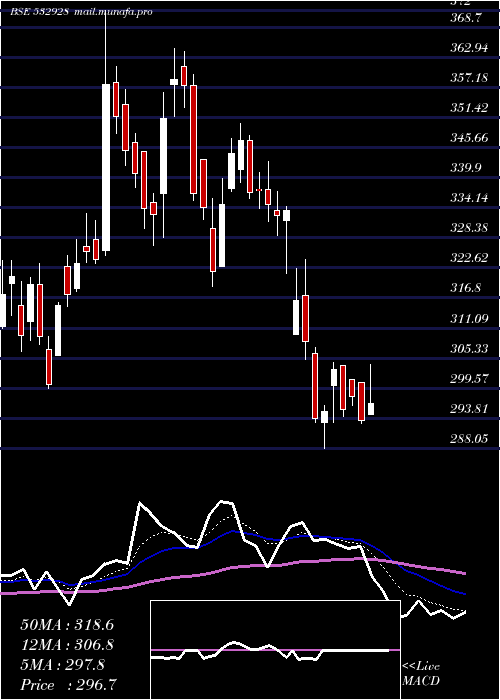
Task: Click the tallest white candlestick near 357
Action: pyautogui.click(x=106, y=167)
